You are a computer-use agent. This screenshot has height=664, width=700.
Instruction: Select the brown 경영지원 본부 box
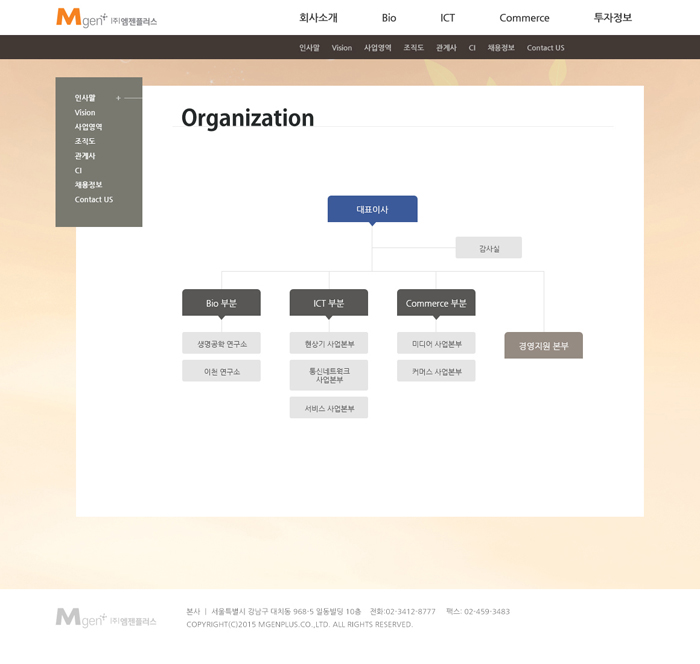(x=543, y=346)
